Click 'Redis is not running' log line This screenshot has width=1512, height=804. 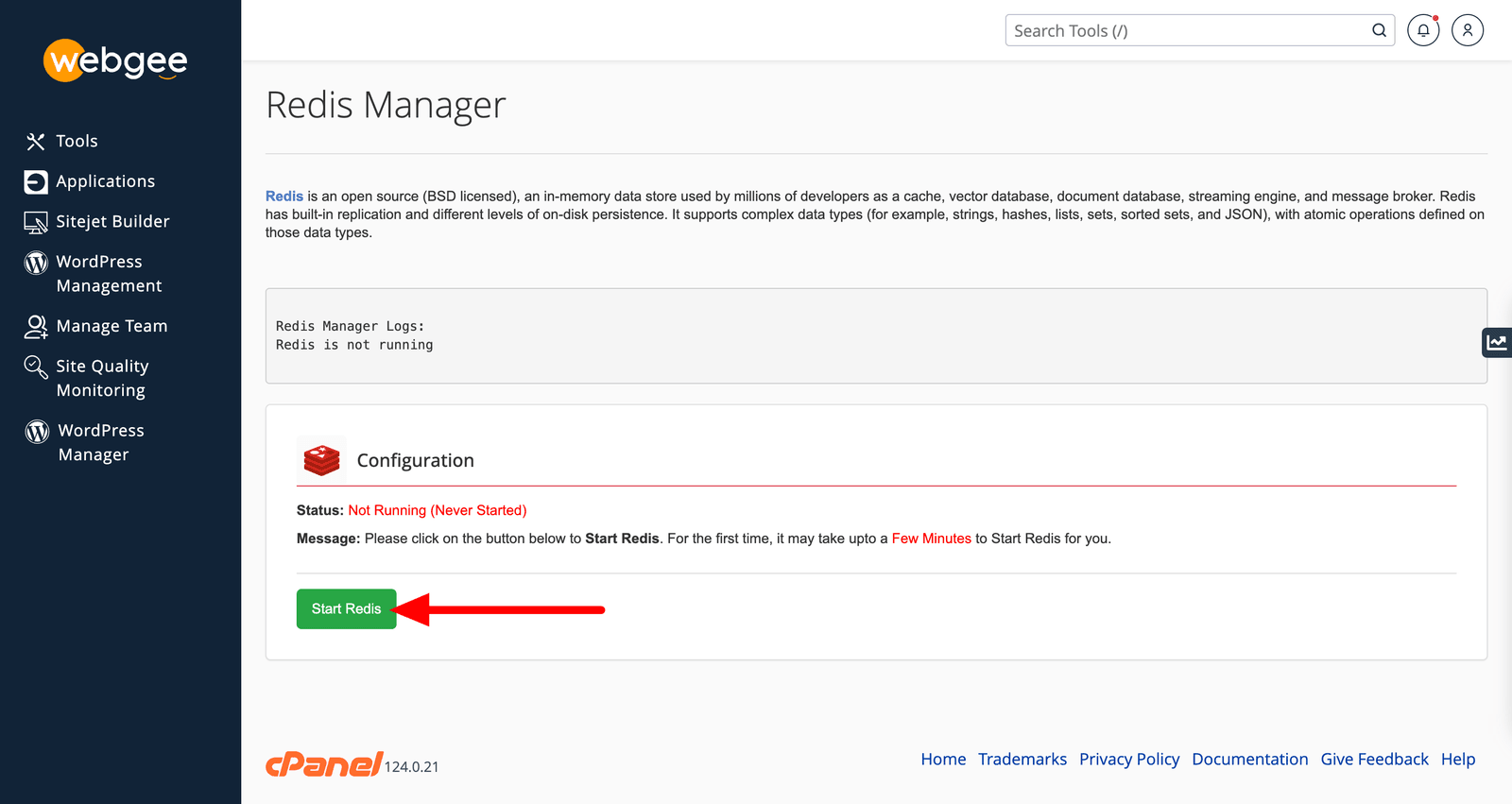click(x=354, y=345)
